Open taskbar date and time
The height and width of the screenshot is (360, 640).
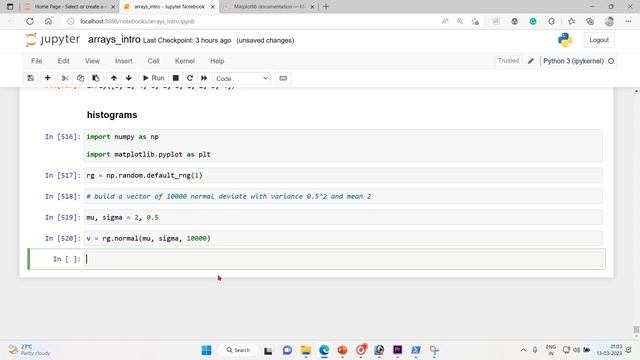click(x=609, y=350)
